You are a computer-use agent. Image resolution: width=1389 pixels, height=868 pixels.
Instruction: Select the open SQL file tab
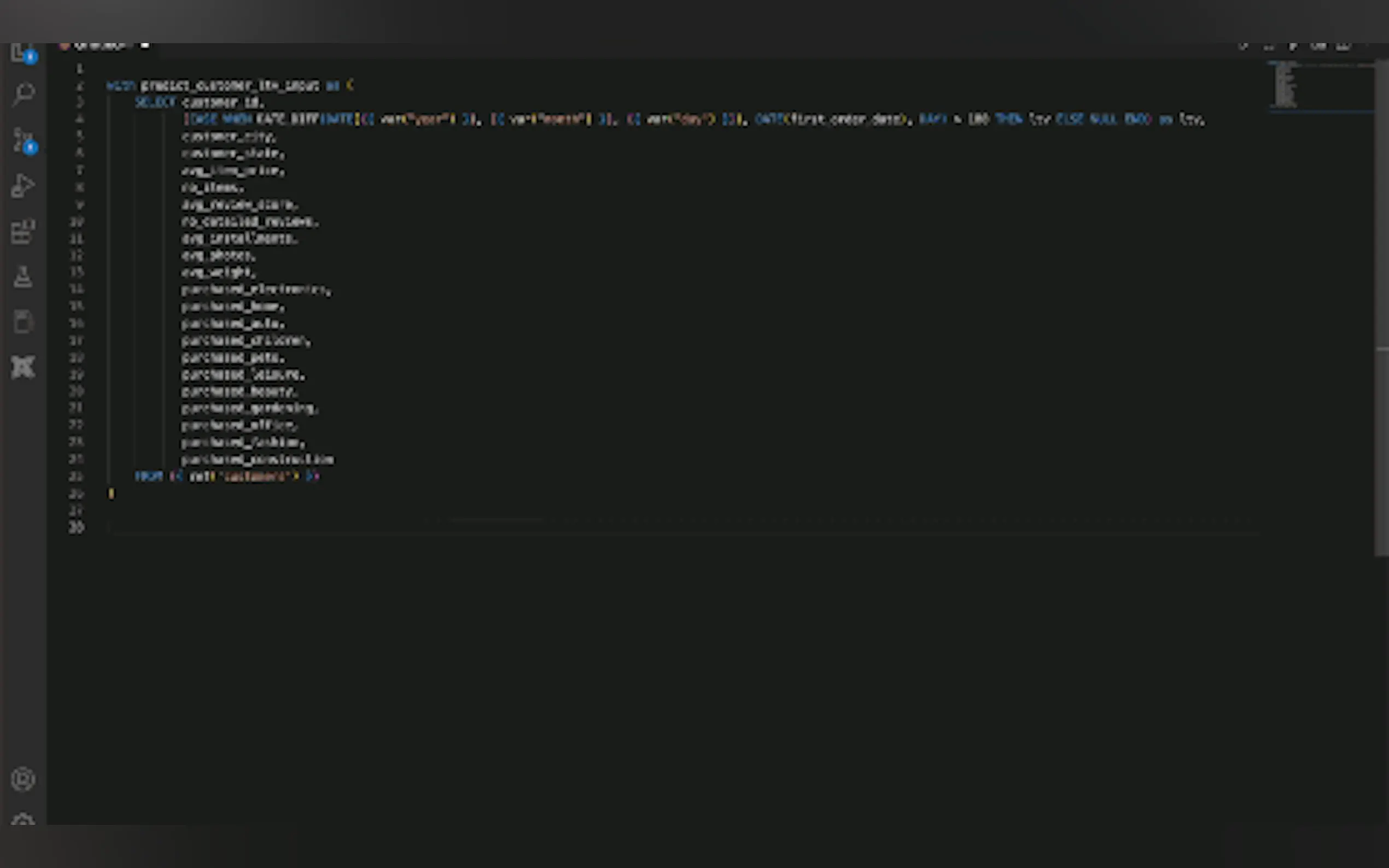point(103,46)
